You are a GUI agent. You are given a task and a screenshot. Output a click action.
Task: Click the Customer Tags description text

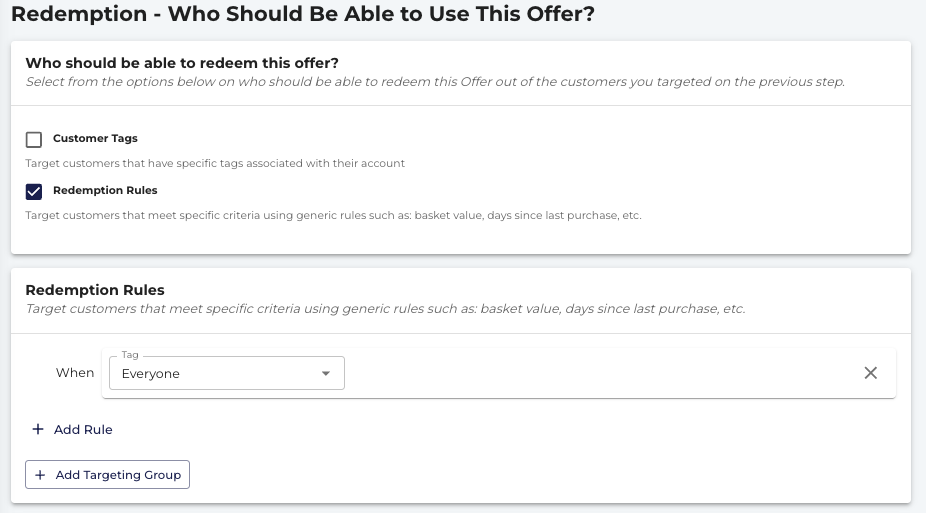coord(215,163)
